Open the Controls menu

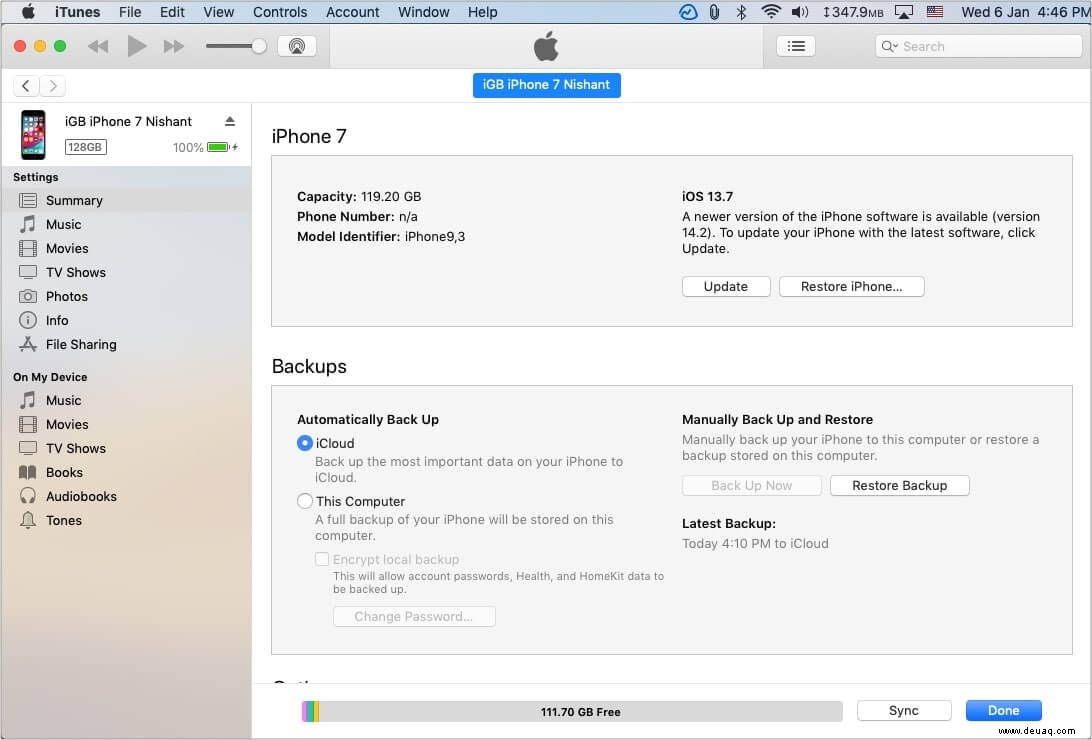(x=280, y=12)
